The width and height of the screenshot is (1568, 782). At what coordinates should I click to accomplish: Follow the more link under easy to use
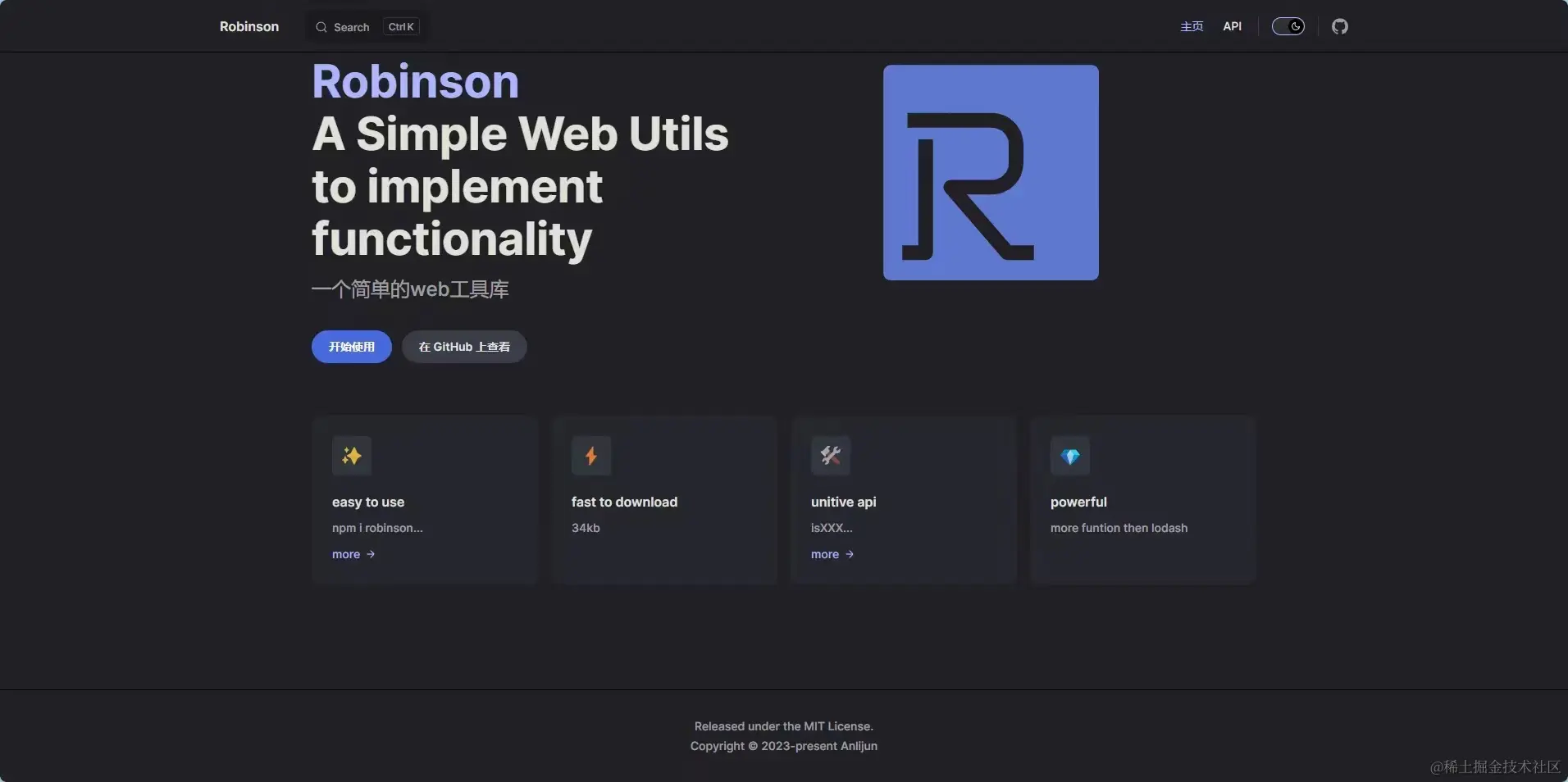point(353,554)
